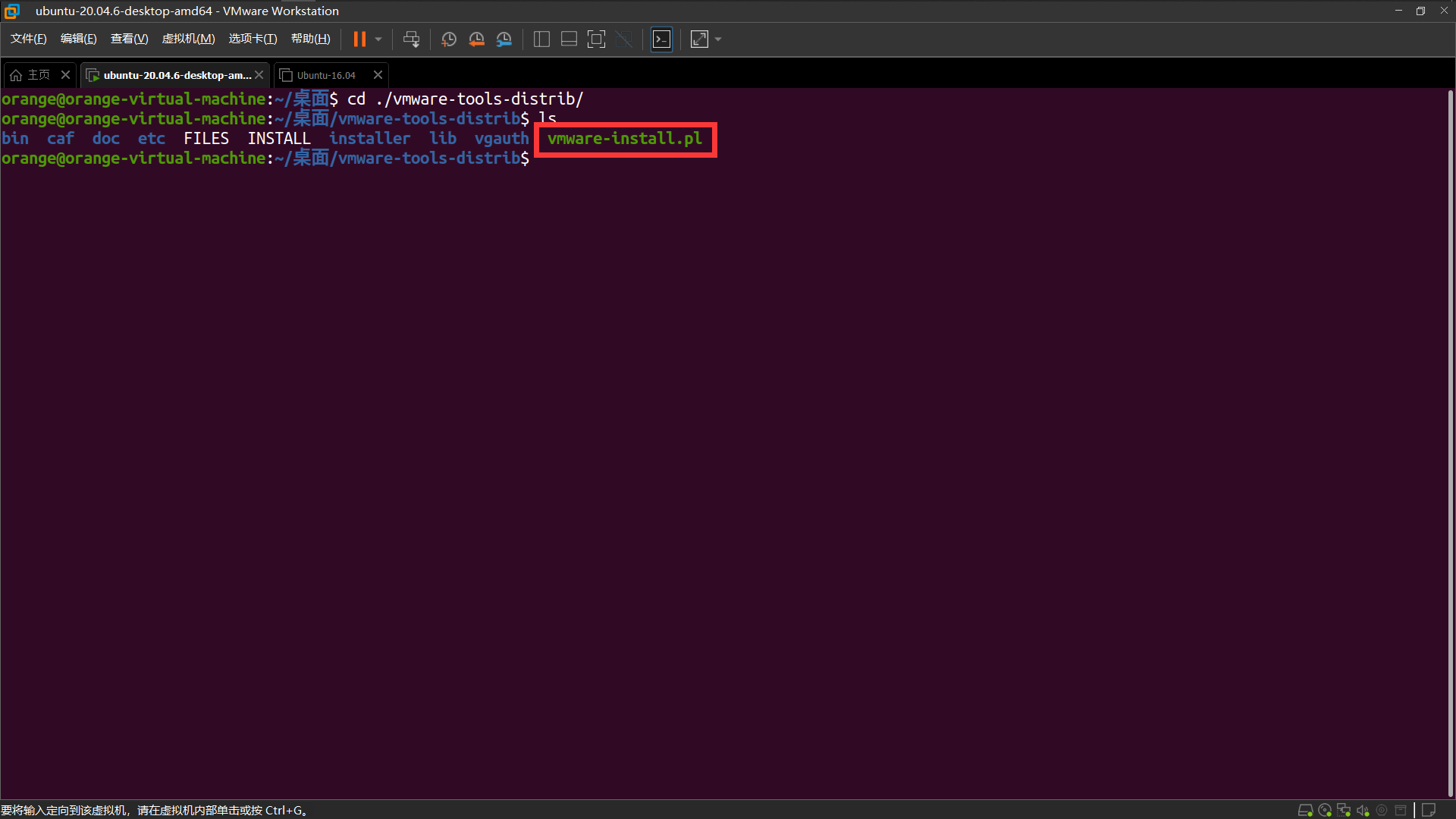The width and height of the screenshot is (1456, 819).
Task: Click the sound card status icon
Action: (1363, 810)
